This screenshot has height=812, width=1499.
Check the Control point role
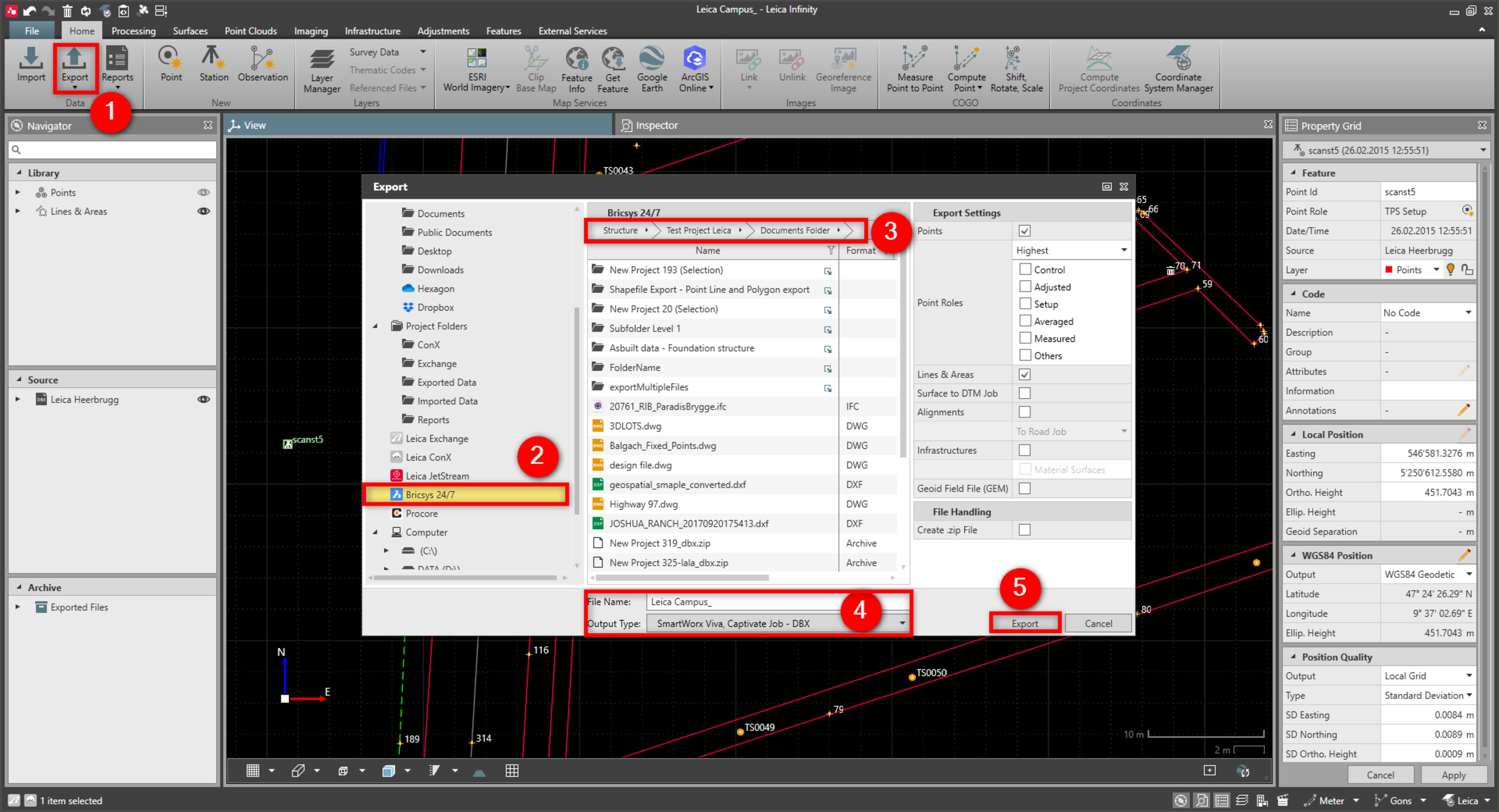1025,269
